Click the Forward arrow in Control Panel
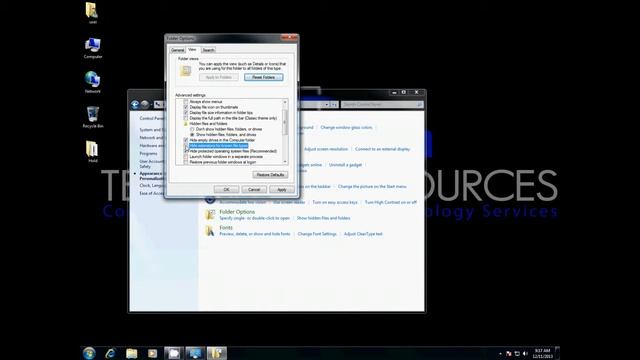640x360 pixels. 145,105
